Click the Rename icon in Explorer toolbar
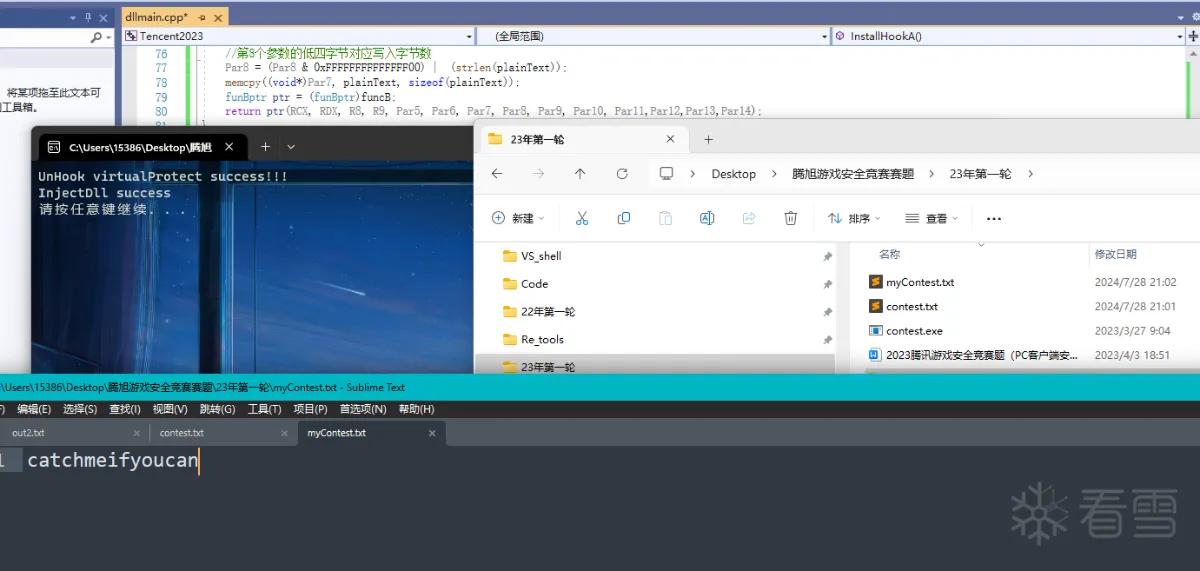Viewport: 1200px width, 571px height. 707,218
